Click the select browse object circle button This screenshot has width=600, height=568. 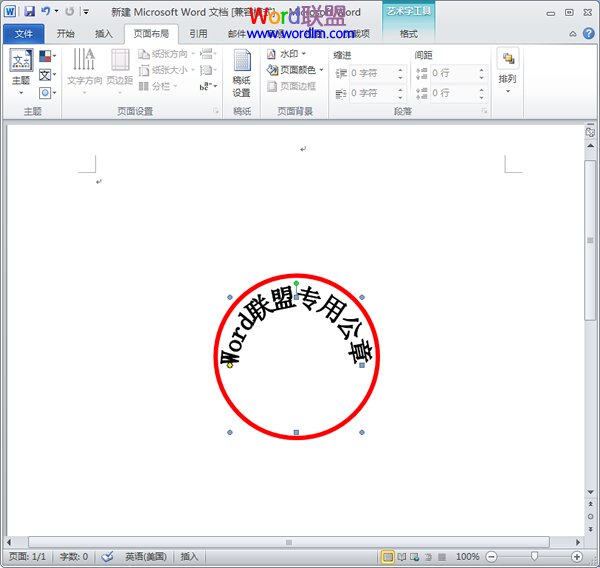point(590,517)
